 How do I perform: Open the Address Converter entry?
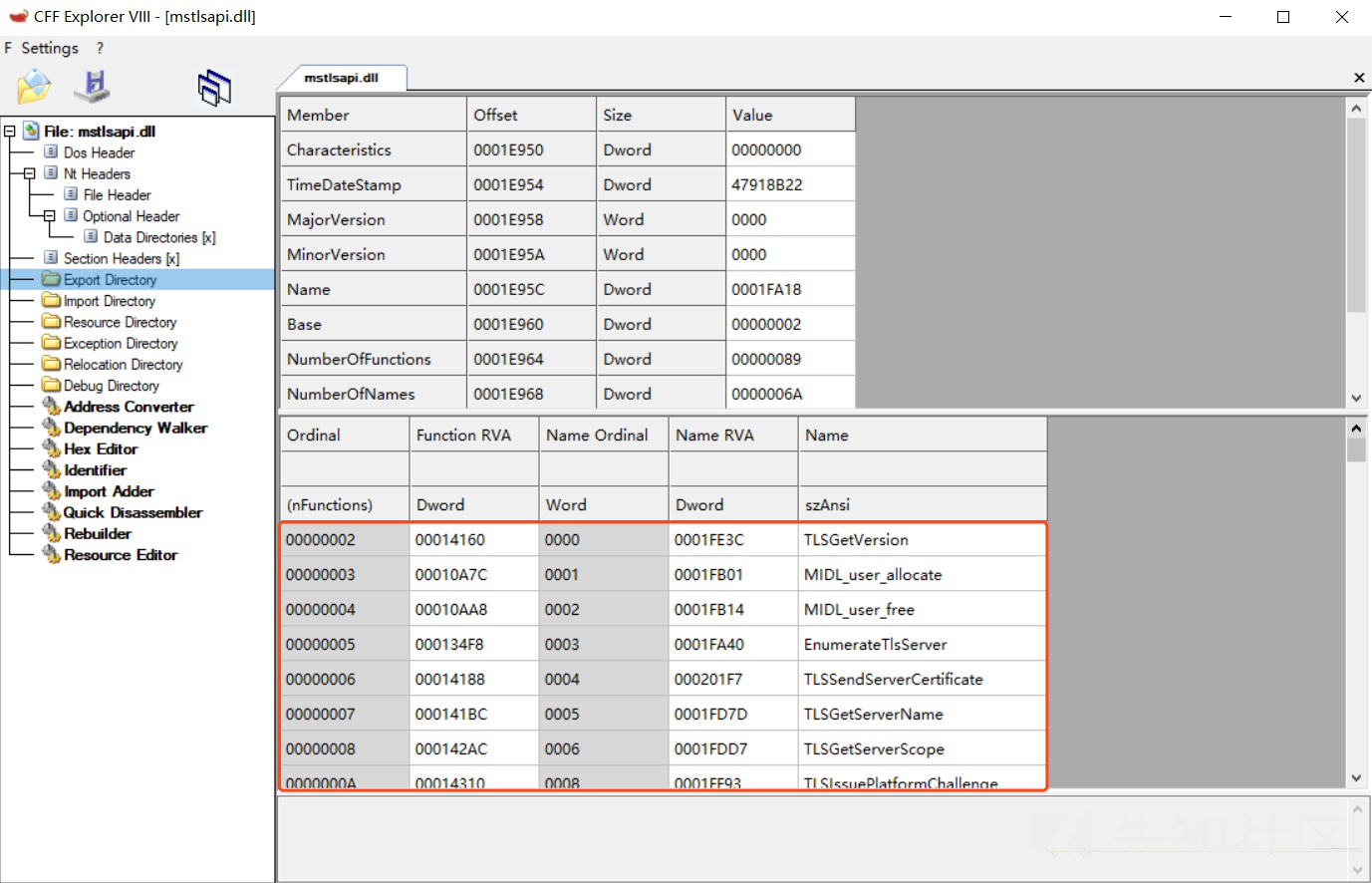[129, 407]
